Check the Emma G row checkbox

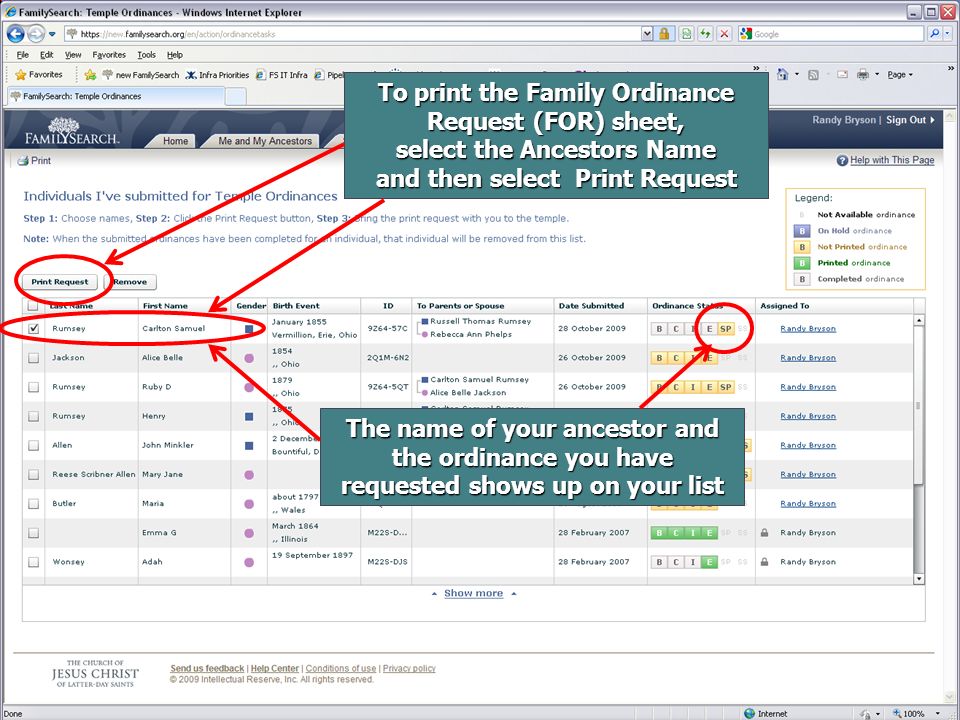click(x=34, y=533)
